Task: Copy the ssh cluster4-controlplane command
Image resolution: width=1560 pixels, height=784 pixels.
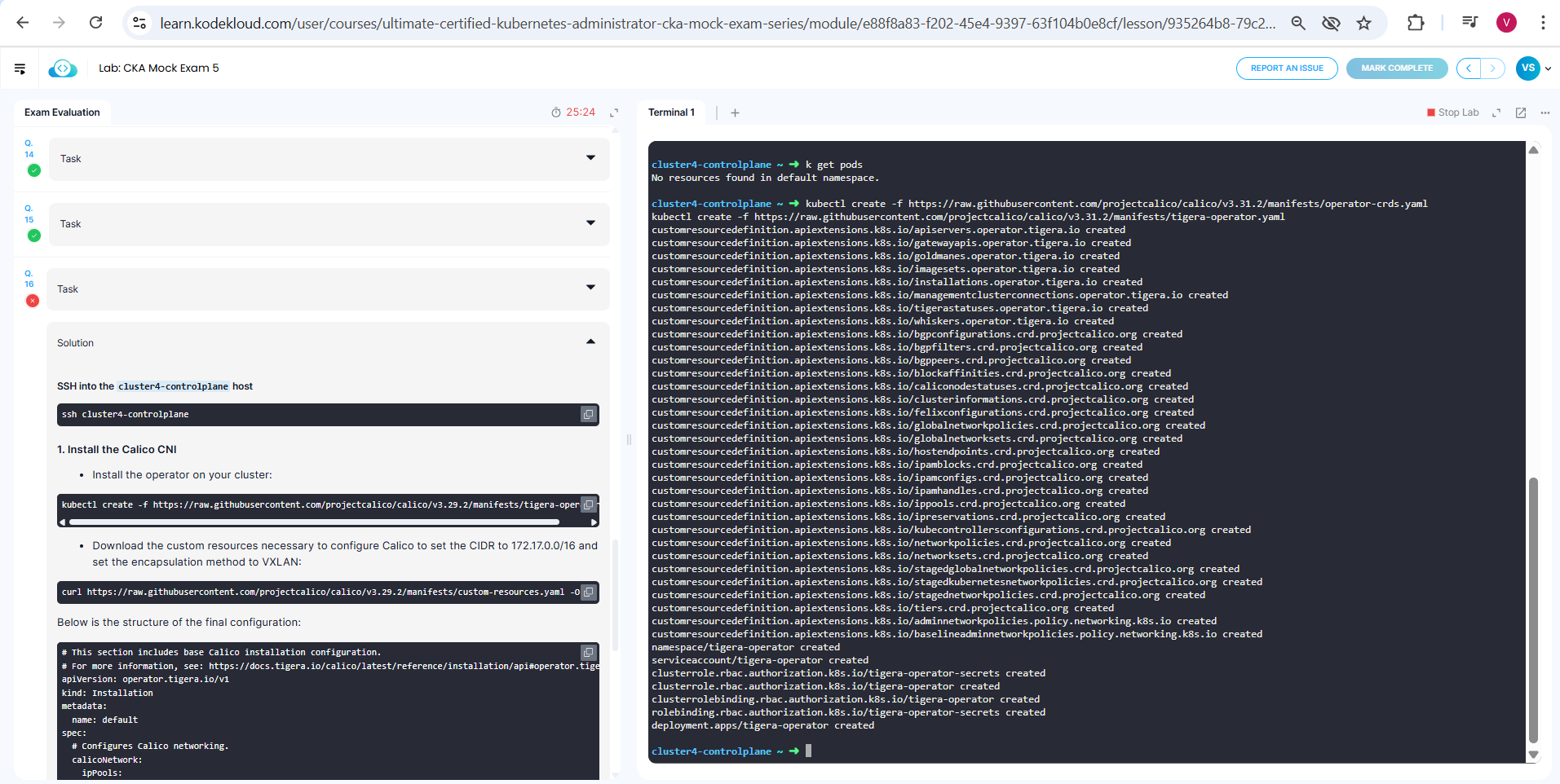Action: (588, 415)
